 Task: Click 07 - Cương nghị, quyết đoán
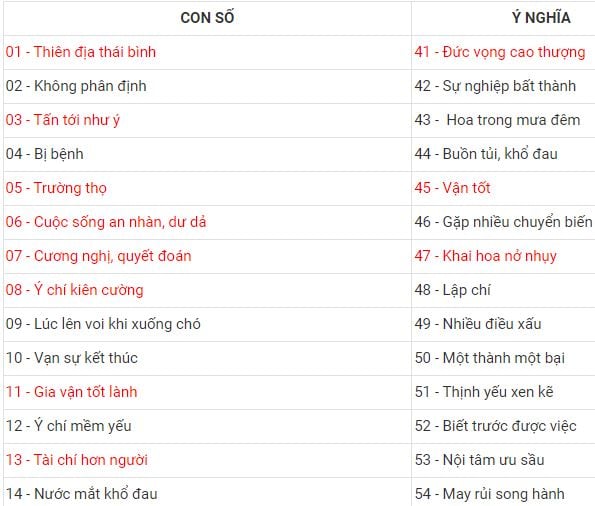click(99, 256)
